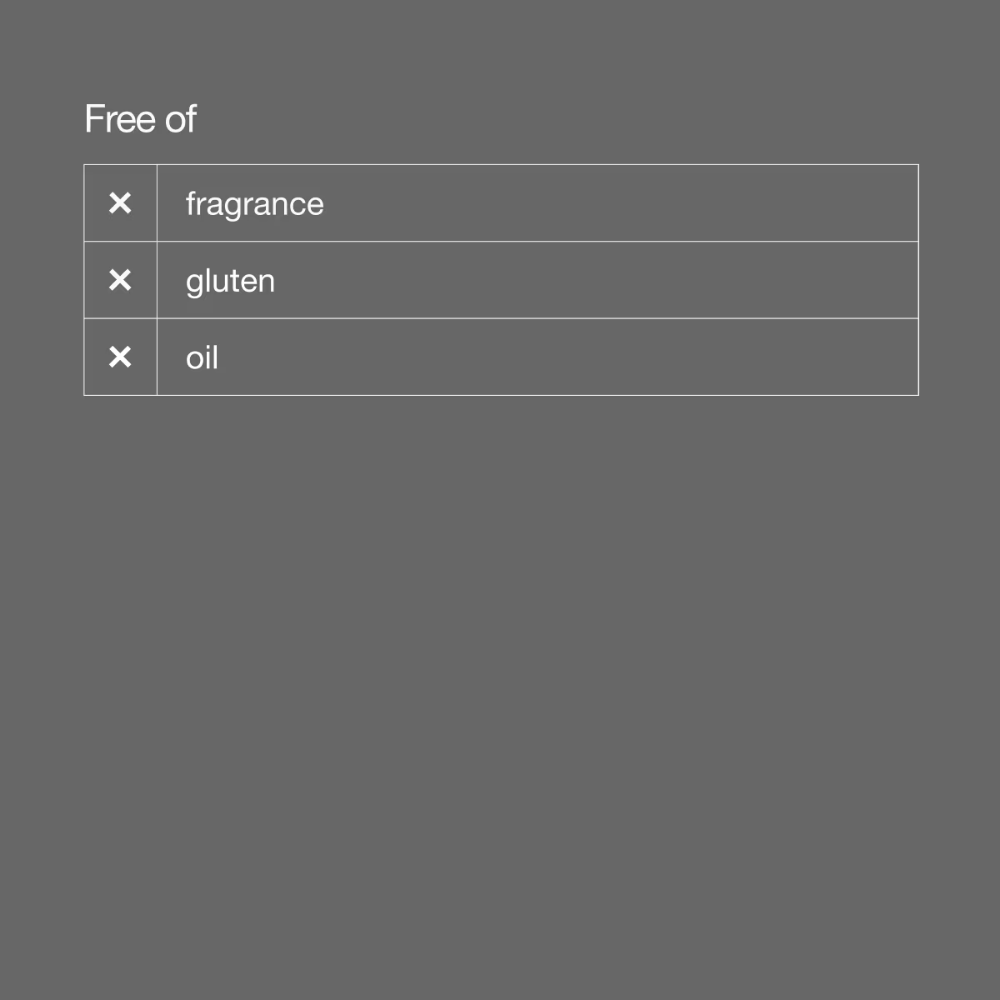Click the X icon beside fragrance

point(120,204)
